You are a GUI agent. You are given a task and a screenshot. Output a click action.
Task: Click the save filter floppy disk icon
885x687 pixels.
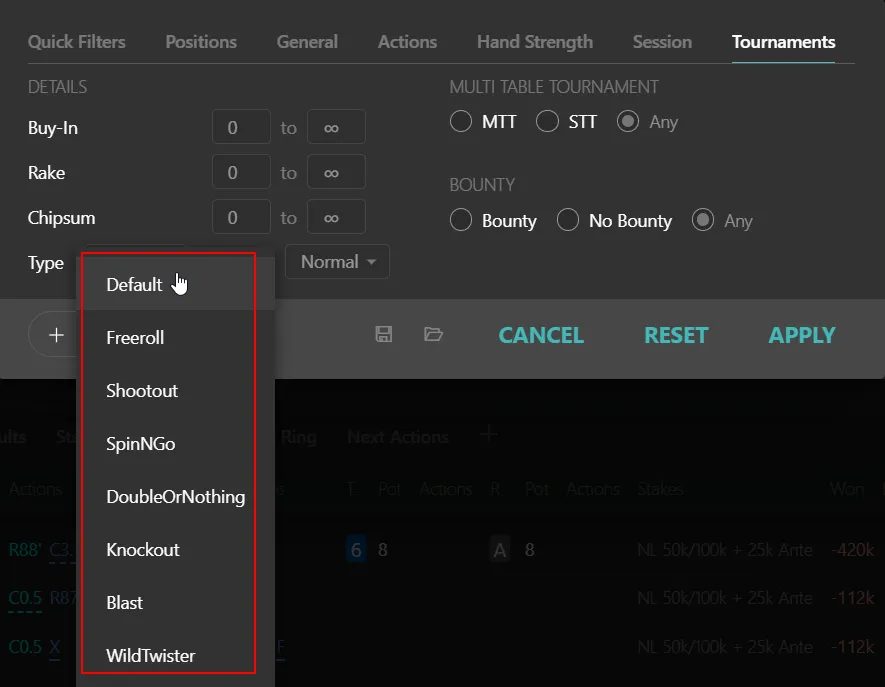(x=384, y=335)
